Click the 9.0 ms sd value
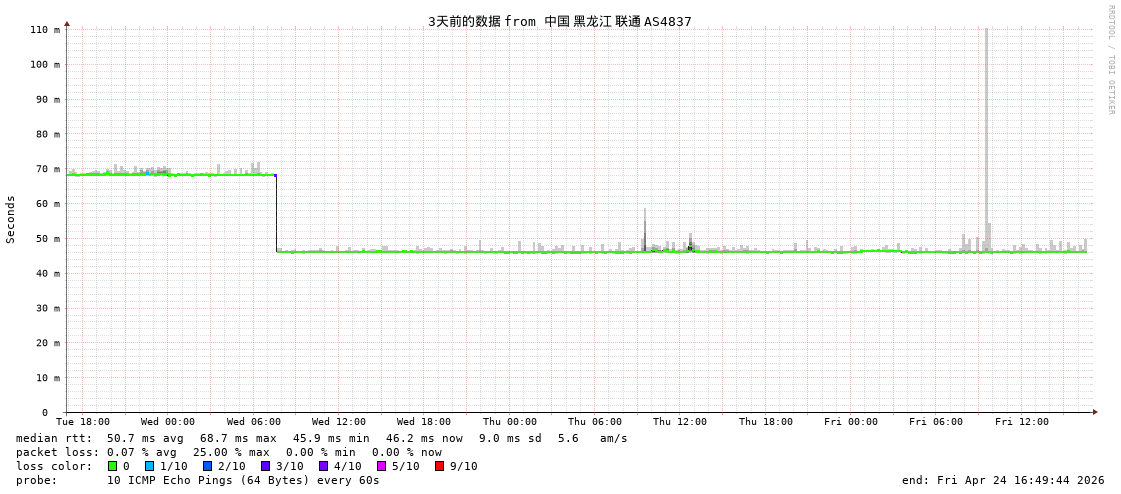Screen dimensions: 1121x494 pyautogui.click(x=511, y=438)
